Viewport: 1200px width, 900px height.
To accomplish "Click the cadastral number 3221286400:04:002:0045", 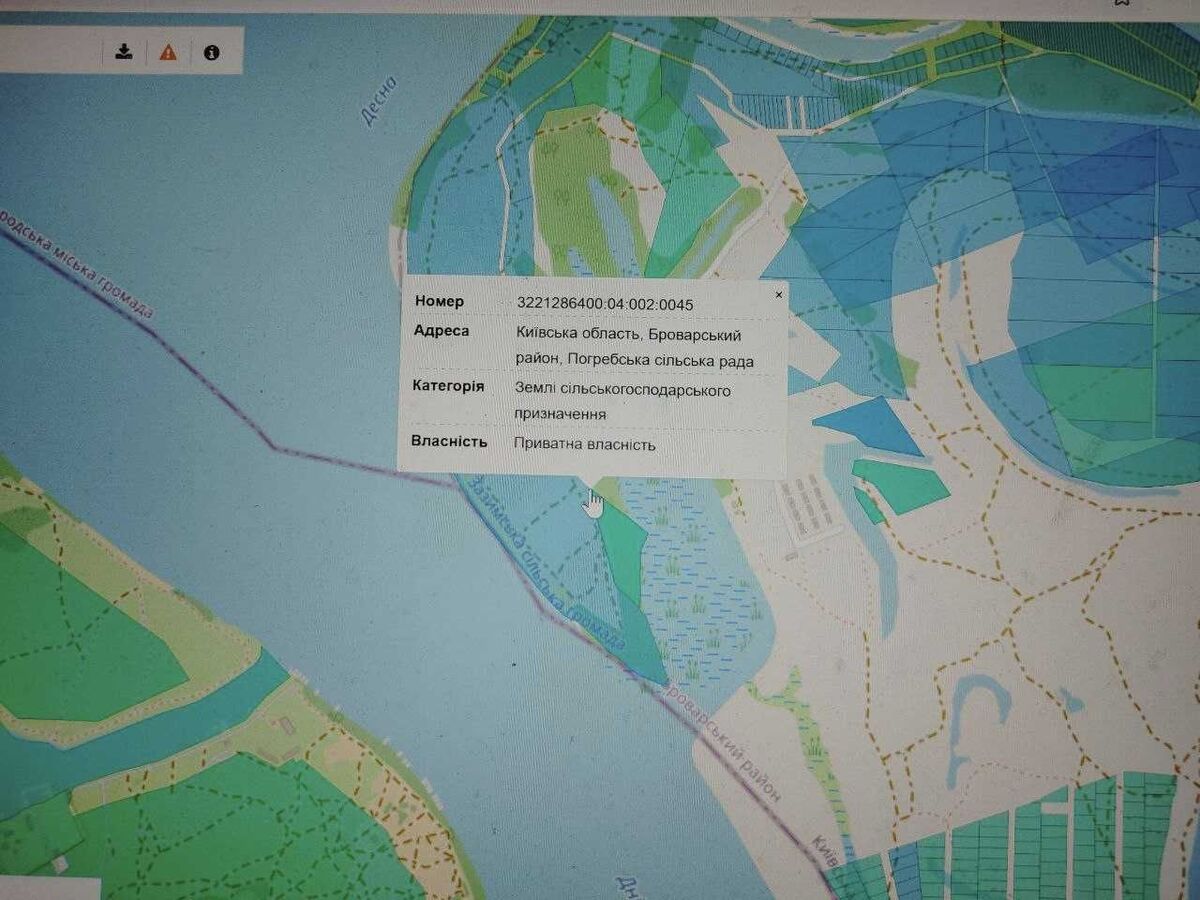I will (x=605, y=304).
